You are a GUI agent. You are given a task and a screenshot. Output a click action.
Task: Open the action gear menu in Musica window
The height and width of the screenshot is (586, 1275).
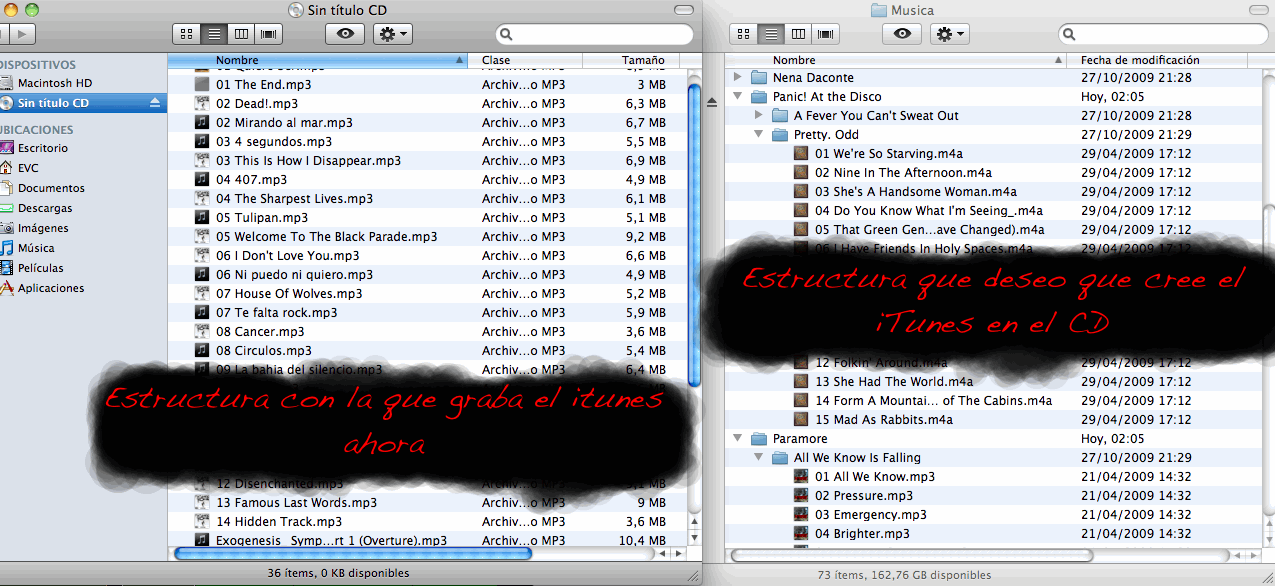pyautogui.click(x=949, y=34)
